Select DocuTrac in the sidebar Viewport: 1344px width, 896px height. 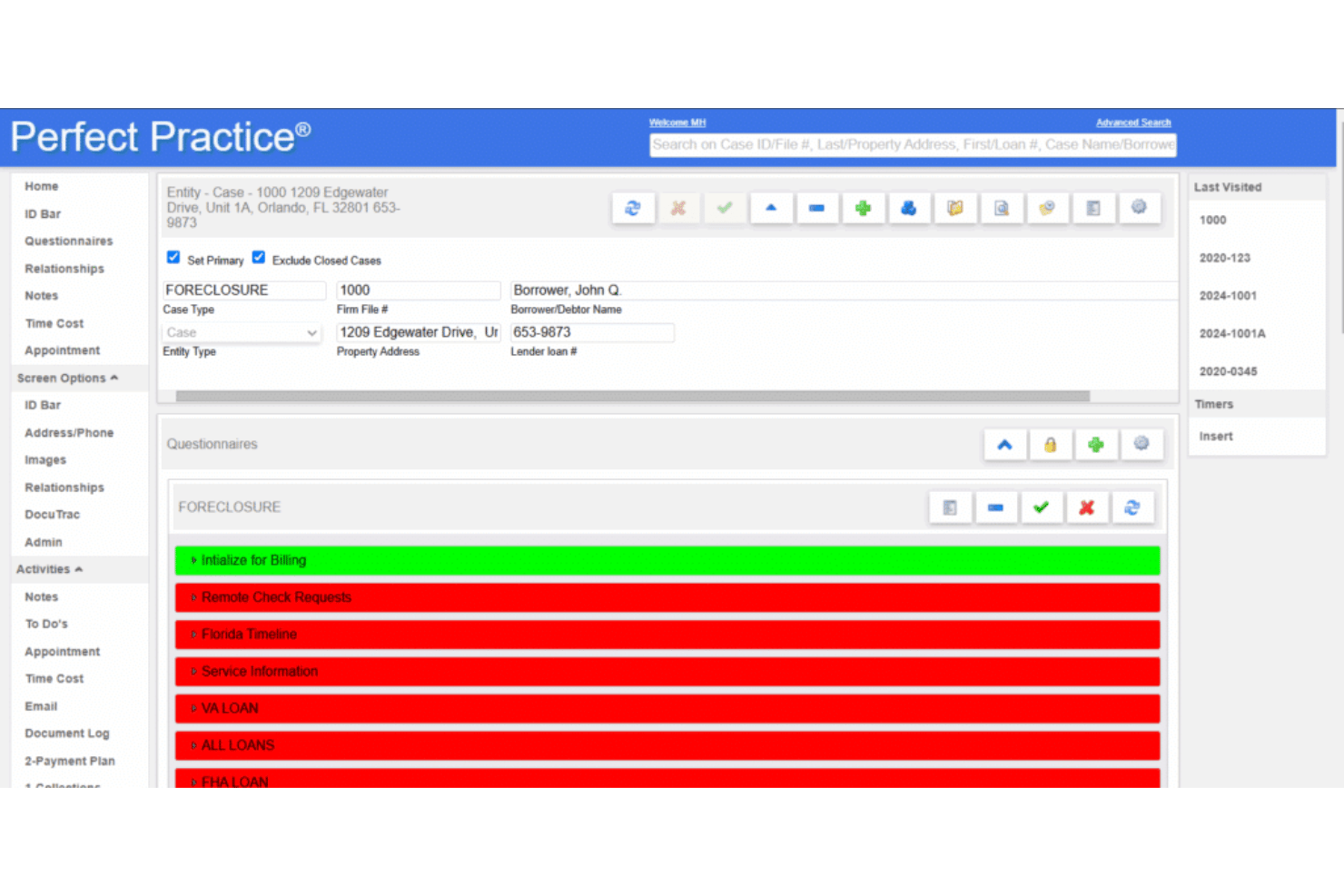[53, 515]
